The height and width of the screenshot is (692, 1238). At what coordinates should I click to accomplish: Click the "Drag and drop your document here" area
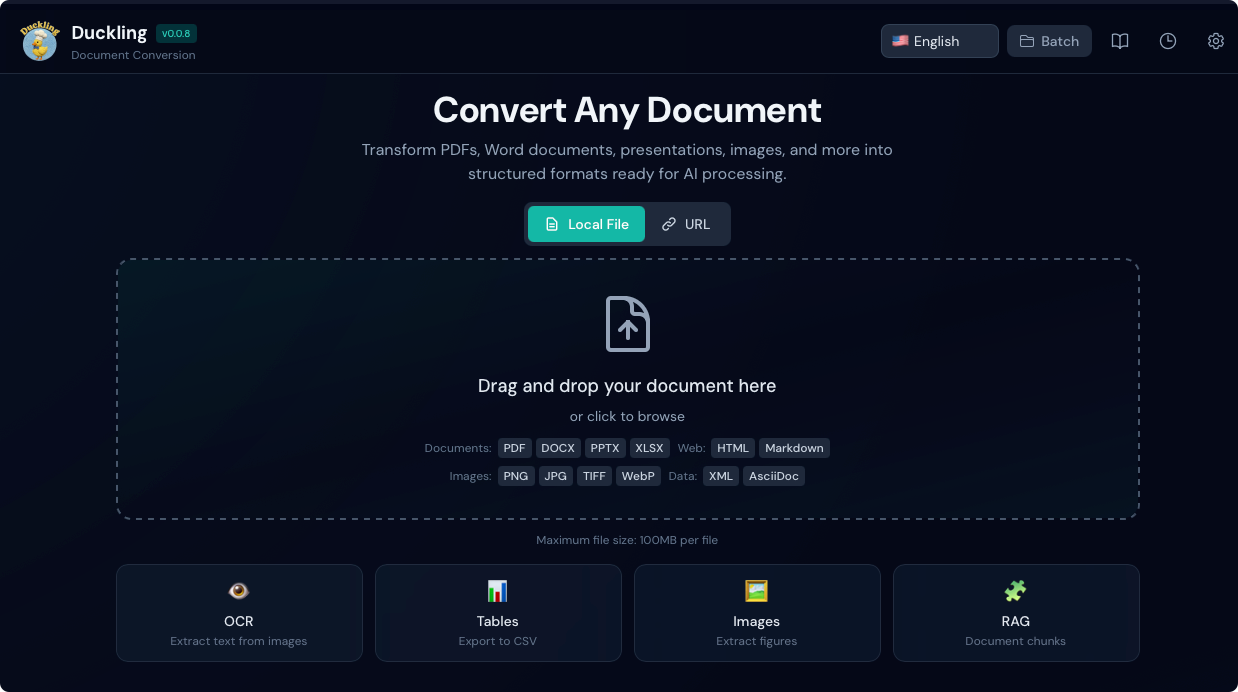[x=627, y=386]
